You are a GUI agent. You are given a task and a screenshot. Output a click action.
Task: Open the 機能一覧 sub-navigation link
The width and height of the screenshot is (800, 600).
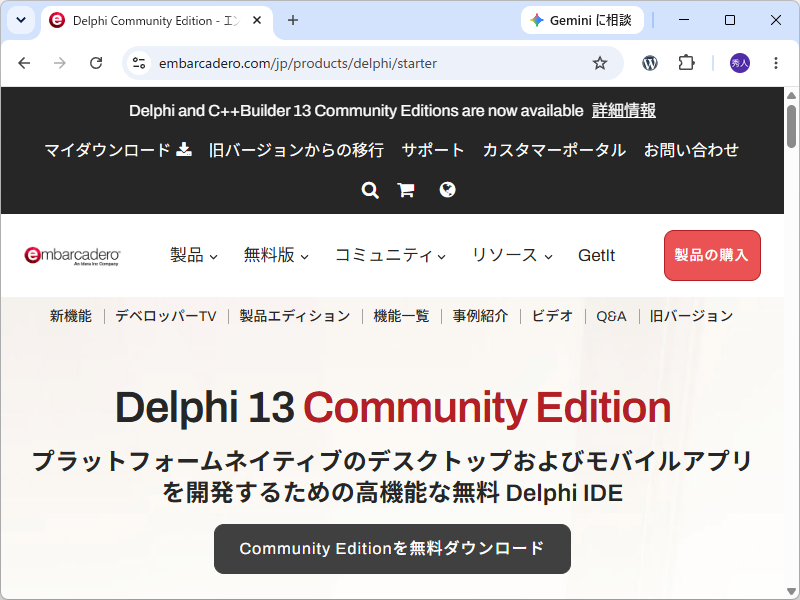402,316
